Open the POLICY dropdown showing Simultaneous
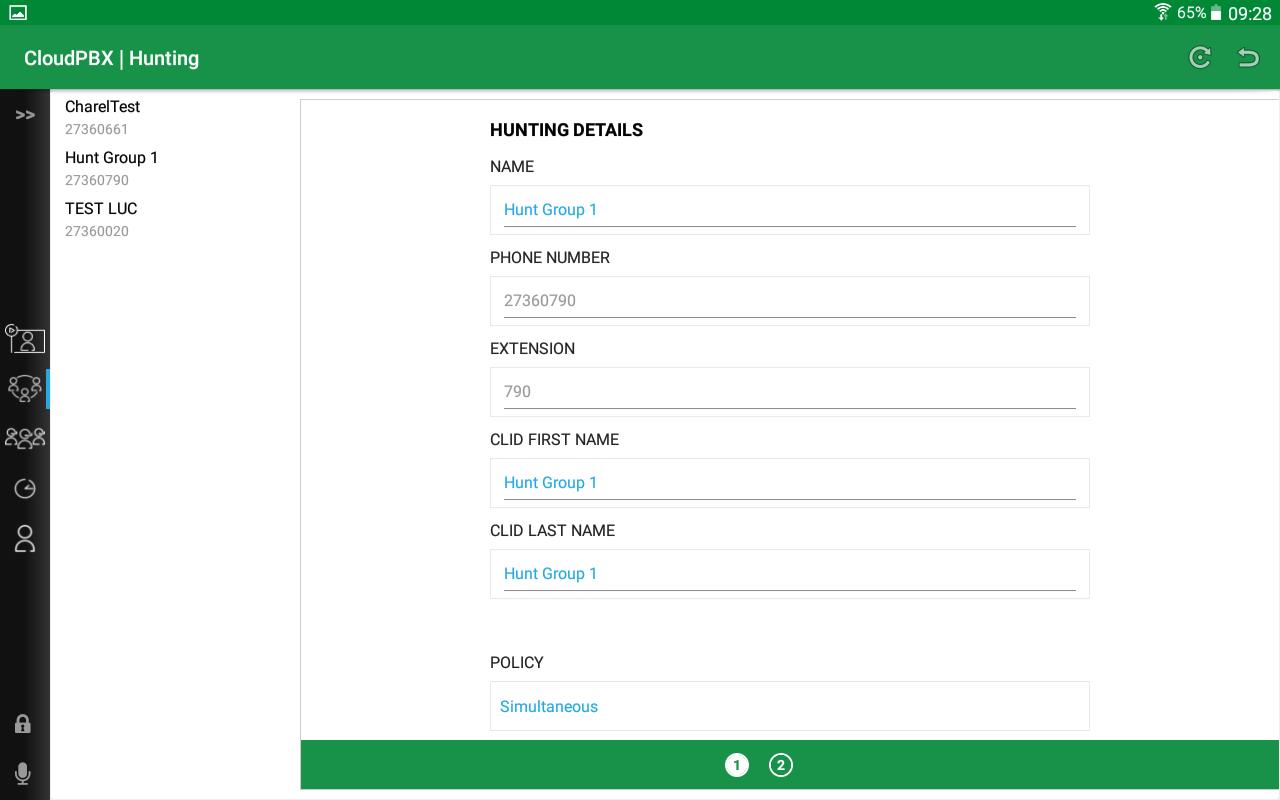 point(790,706)
